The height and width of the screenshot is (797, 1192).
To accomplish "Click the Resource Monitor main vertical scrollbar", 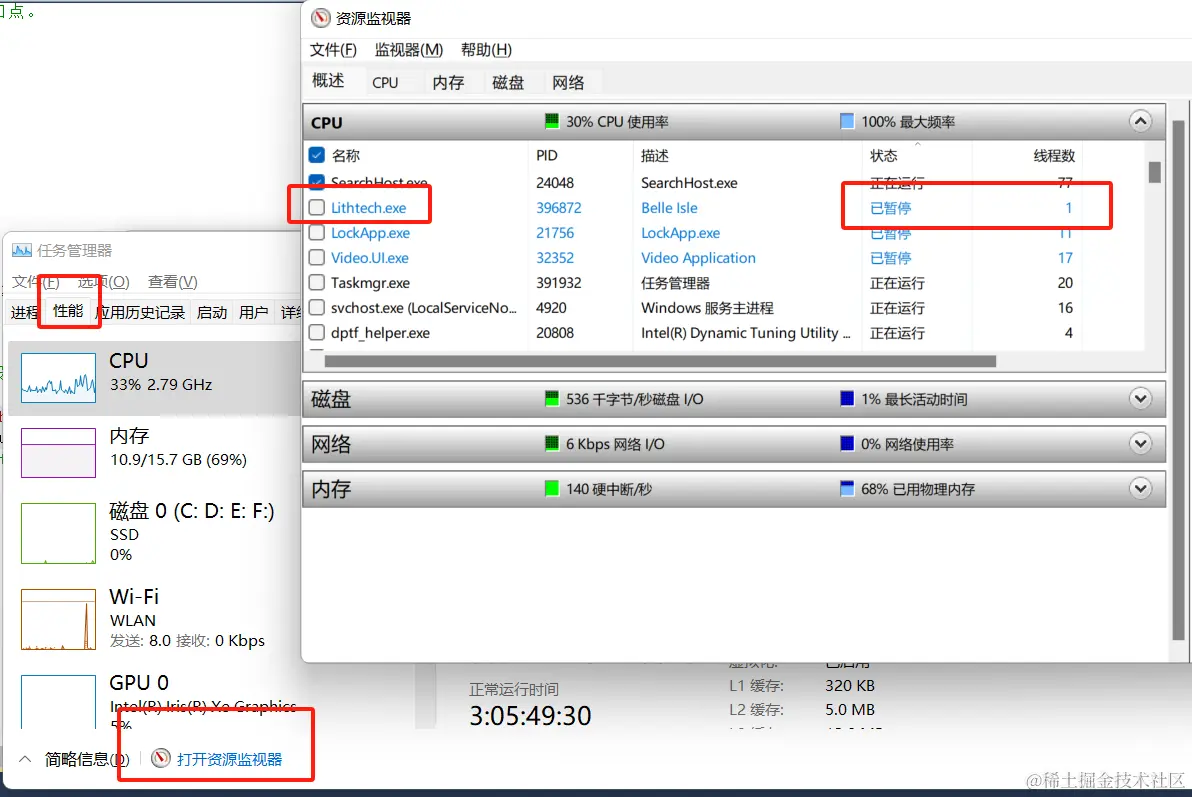I will point(1178,380).
